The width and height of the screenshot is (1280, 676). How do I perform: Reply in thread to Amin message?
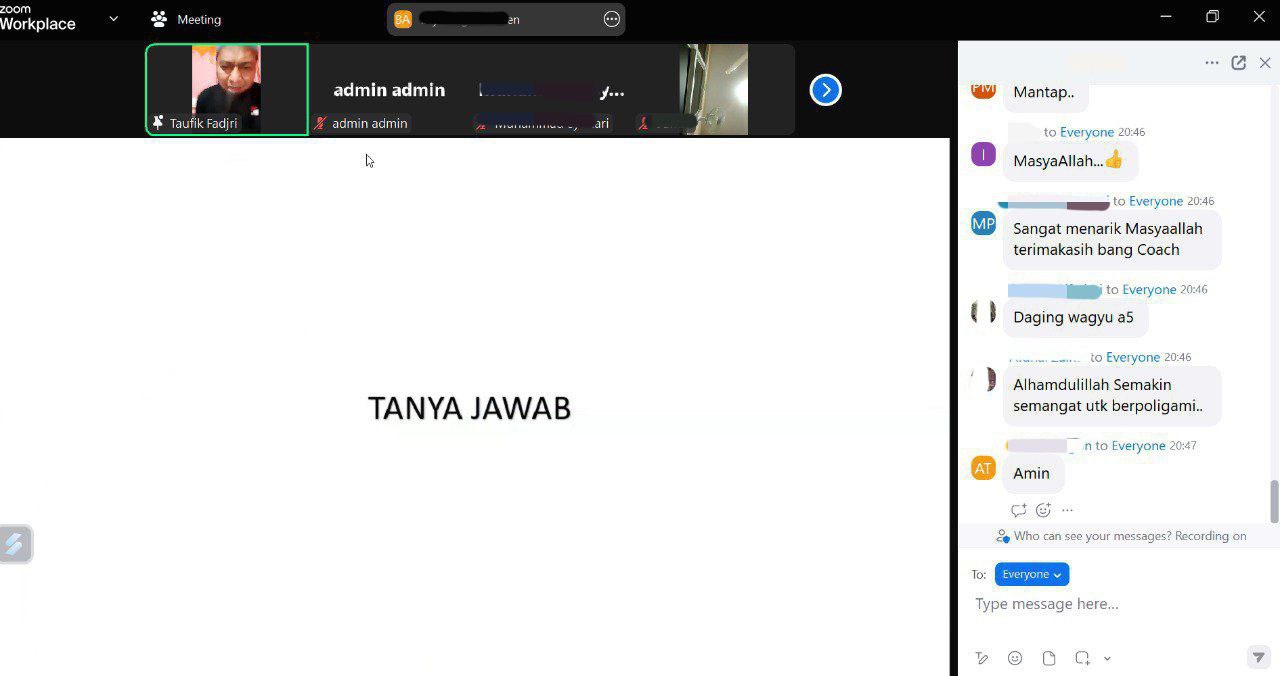pos(1019,510)
